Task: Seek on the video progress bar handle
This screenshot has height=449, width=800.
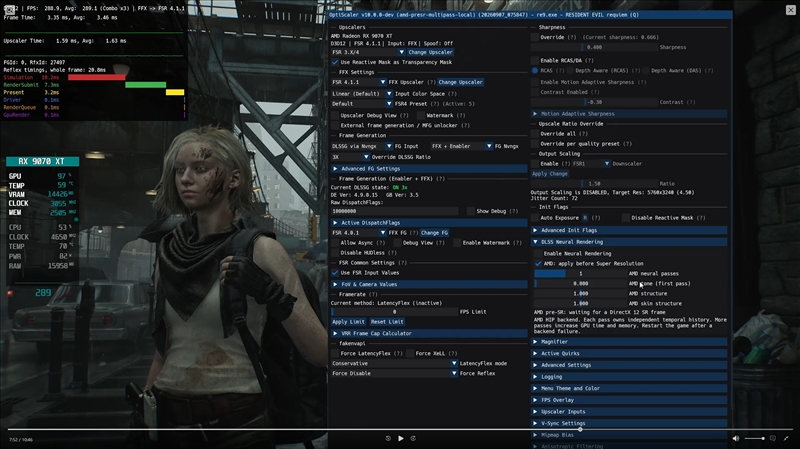Action: [580, 430]
